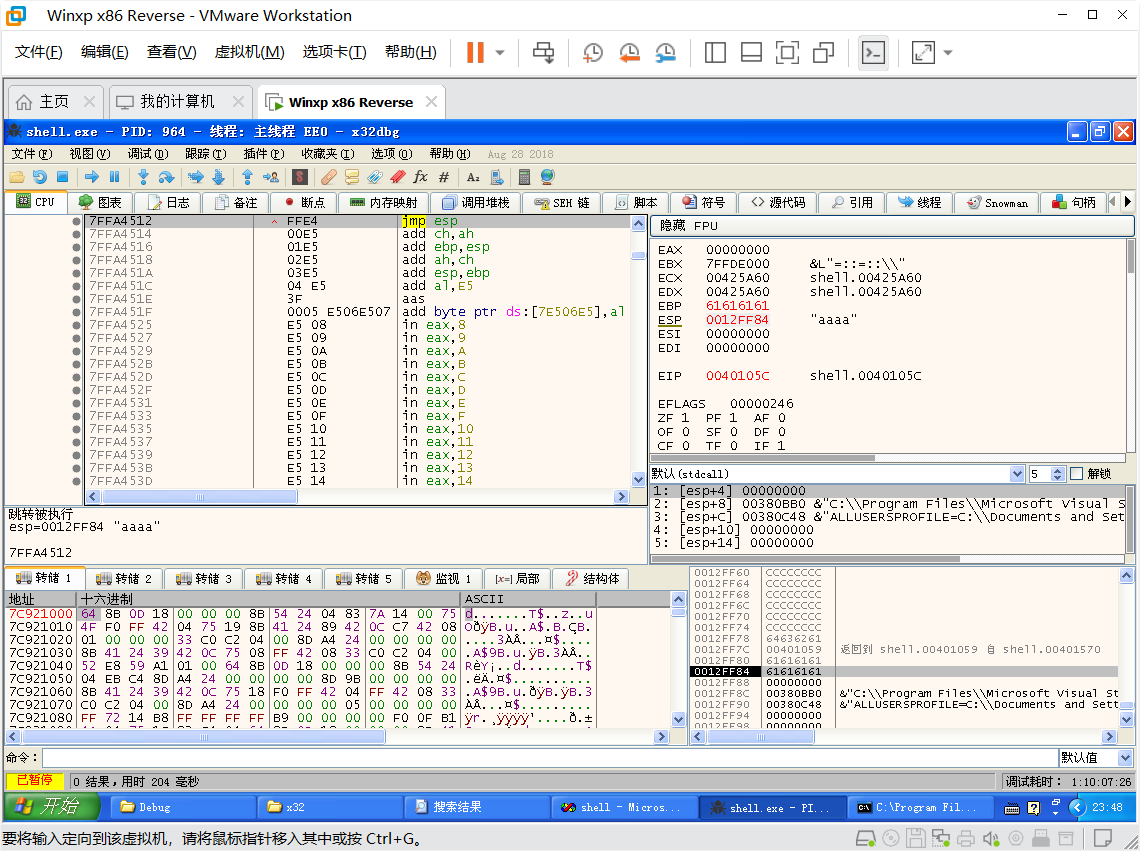Show Comments using the speech bubble icon
The width and height of the screenshot is (1140, 851).
tap(352, 177)
